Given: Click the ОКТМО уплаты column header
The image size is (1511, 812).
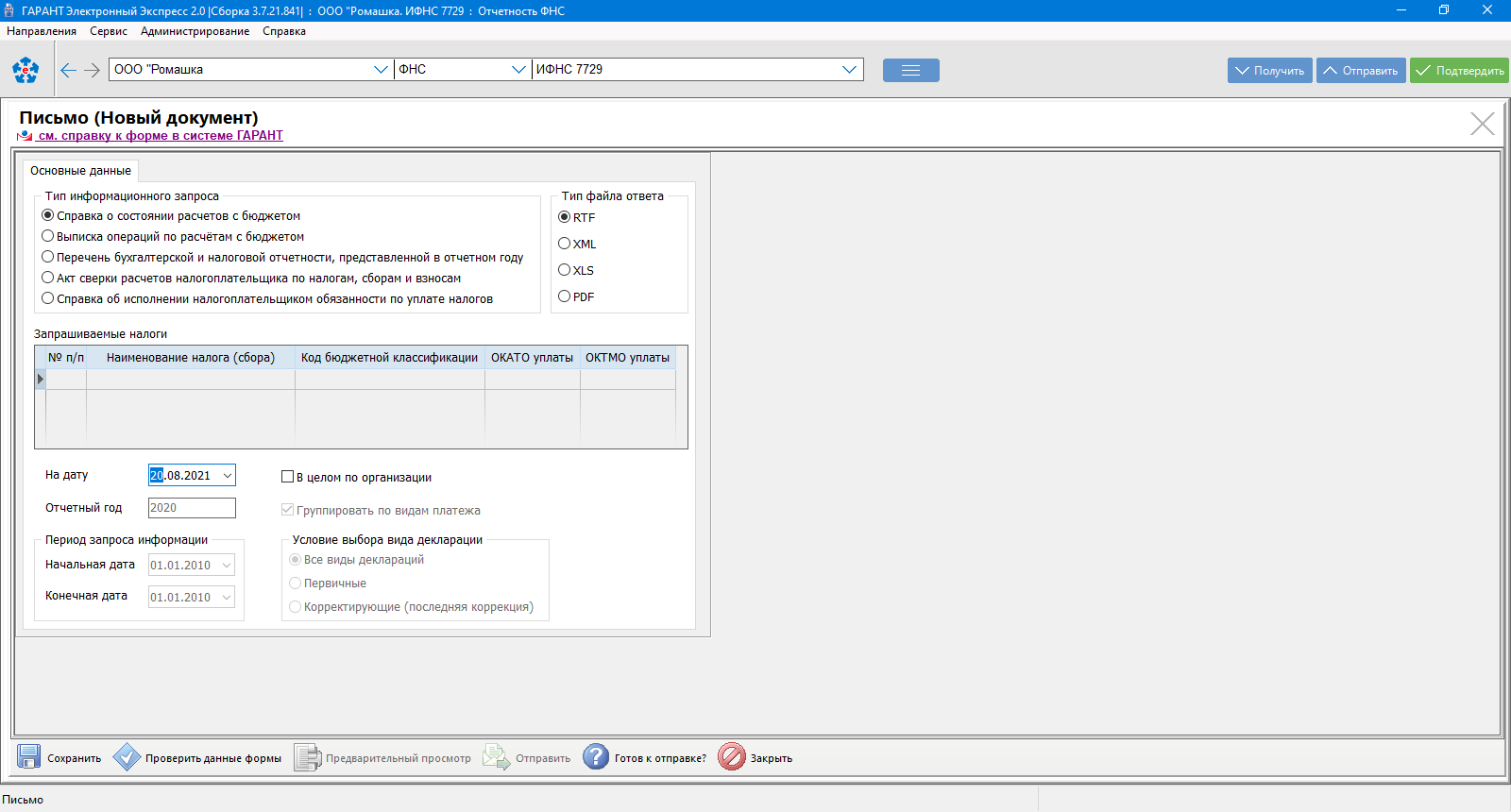Looking at the screenshot, I should 628,358.
